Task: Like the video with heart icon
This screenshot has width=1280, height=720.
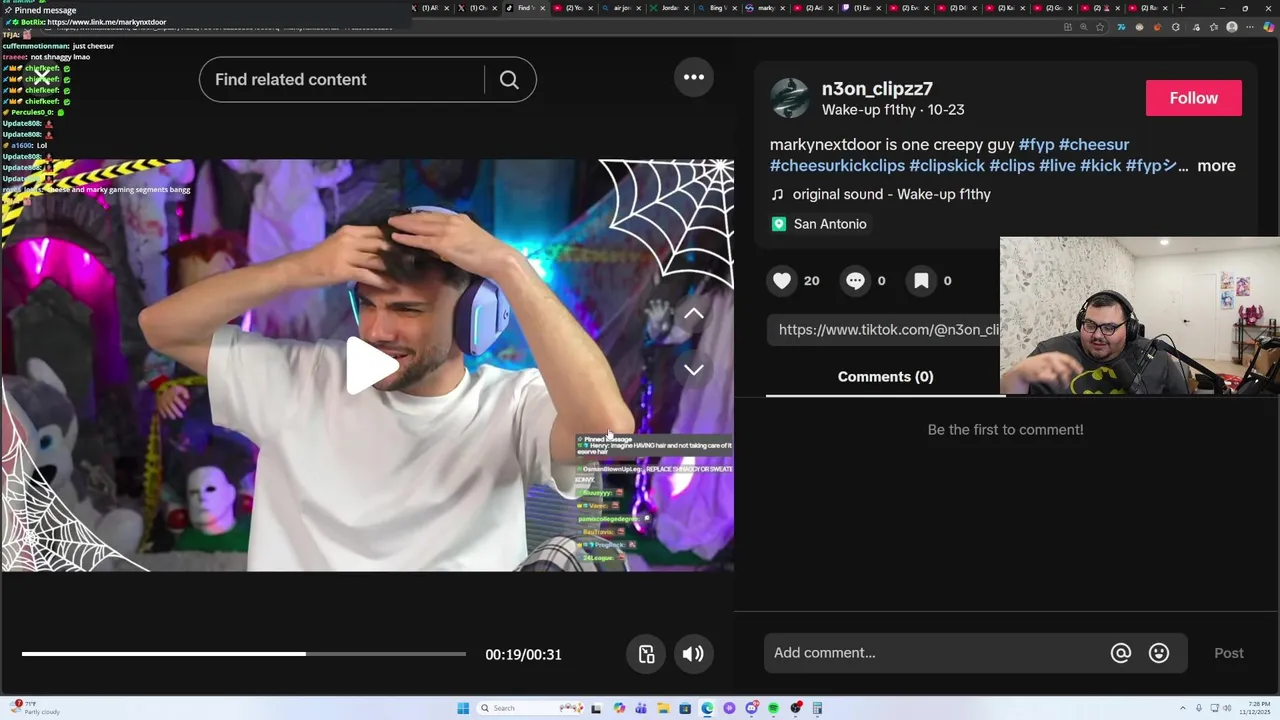Action: (x=782, y=281)
